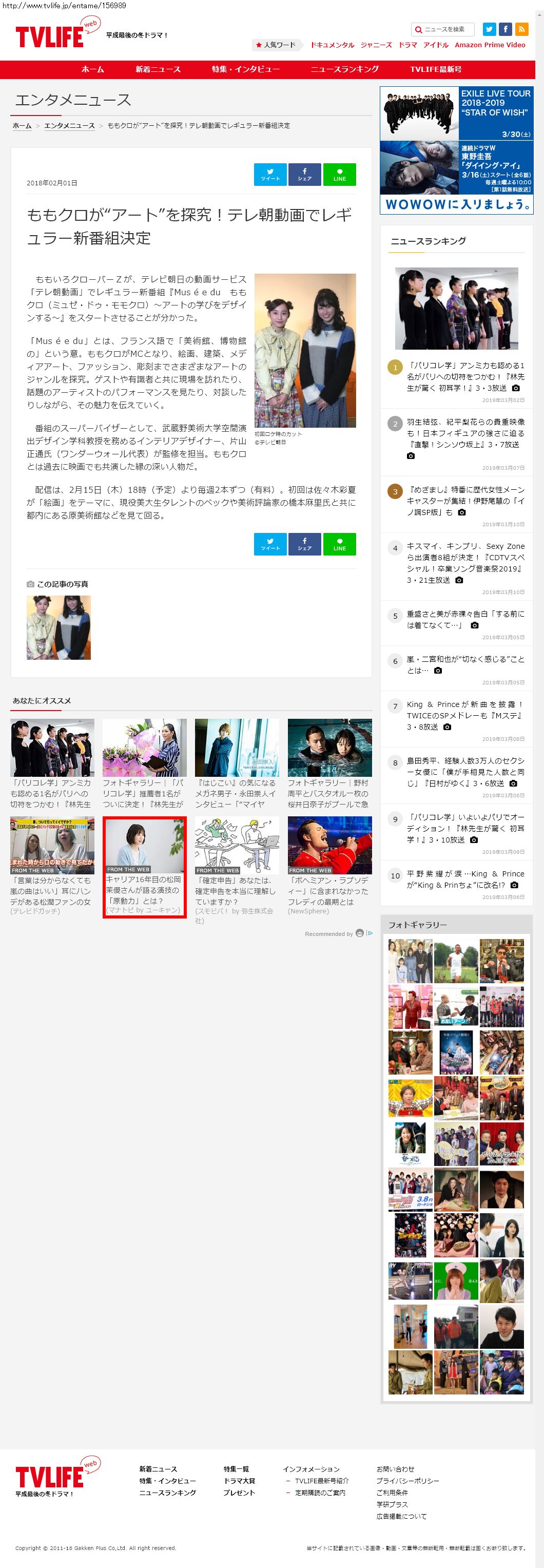
Task: Footer: open ドラマ大賞 link
Action: point(239,1481)
